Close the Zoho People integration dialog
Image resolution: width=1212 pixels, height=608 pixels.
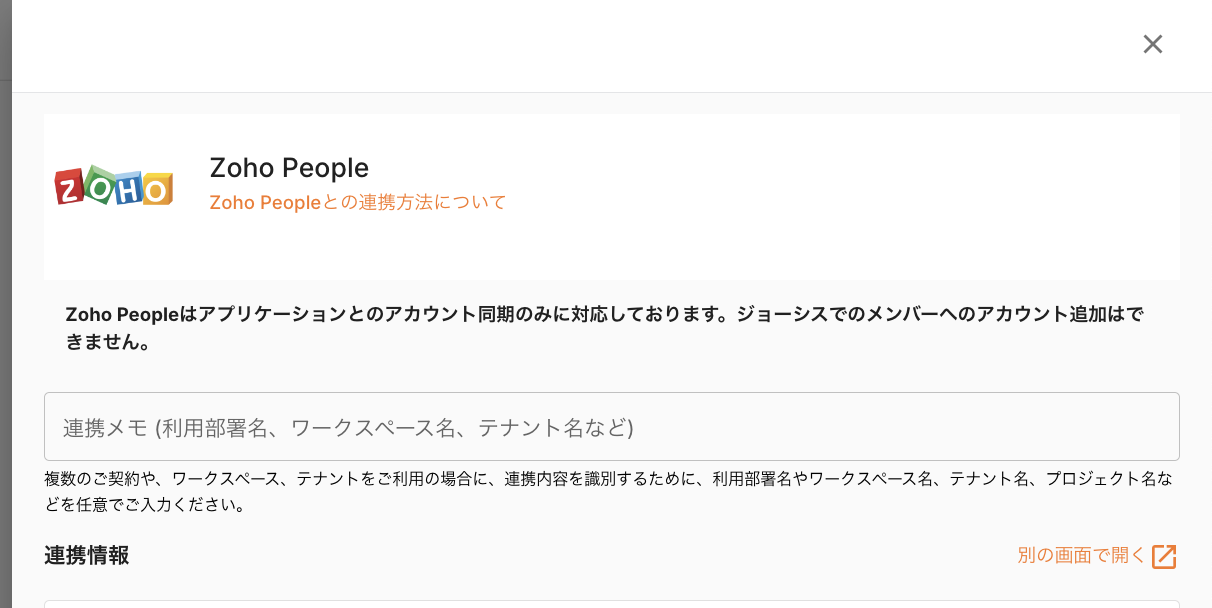tap(1153, 44)
